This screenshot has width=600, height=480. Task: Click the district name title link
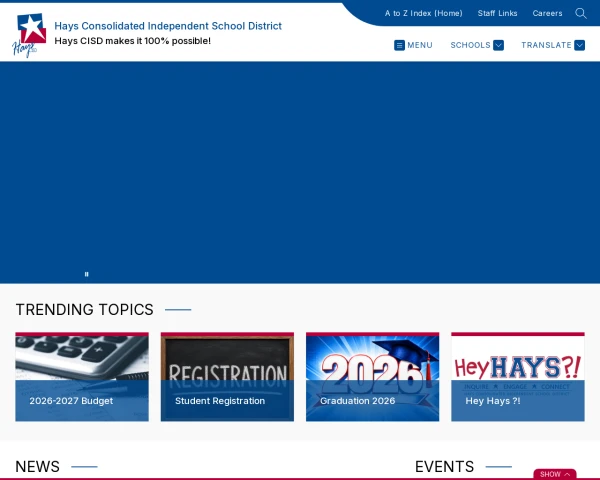(168, 26)
